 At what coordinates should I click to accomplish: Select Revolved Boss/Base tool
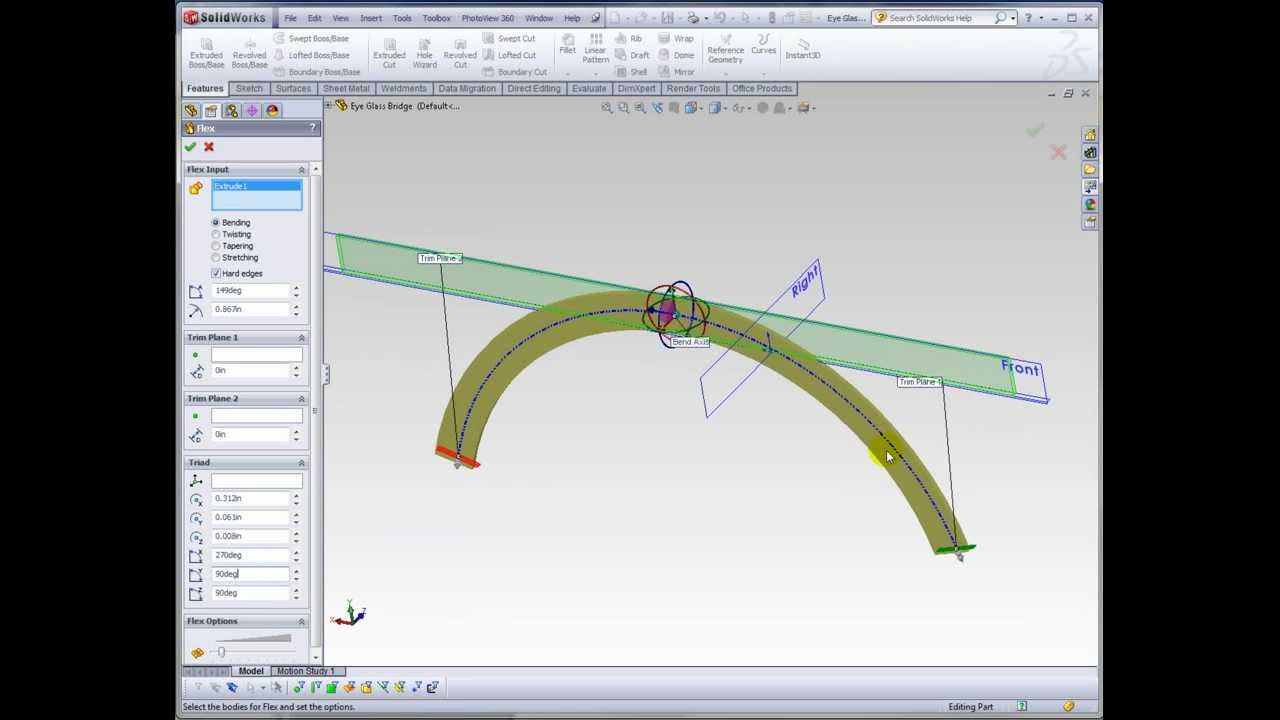tap(249, 54)
